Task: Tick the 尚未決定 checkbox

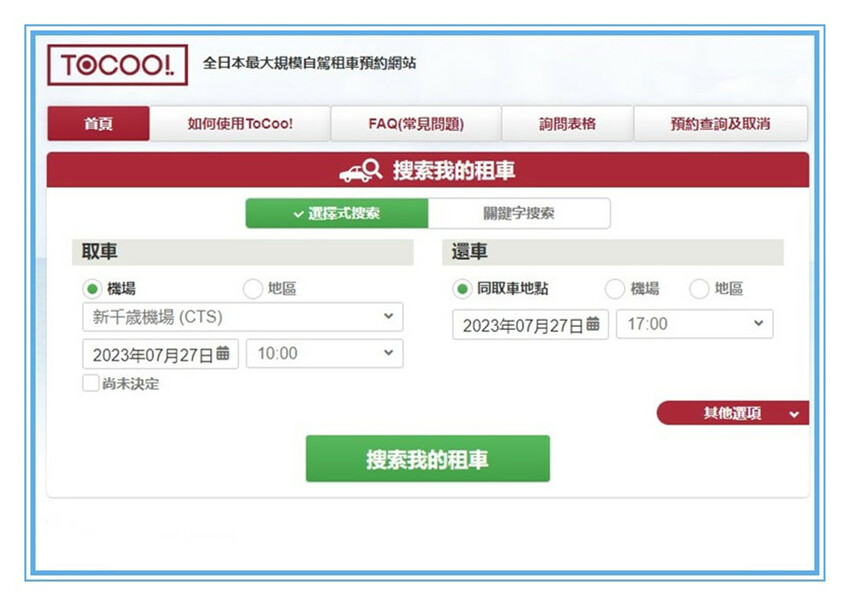Action: pyautogui.click(x=91, y=383)
